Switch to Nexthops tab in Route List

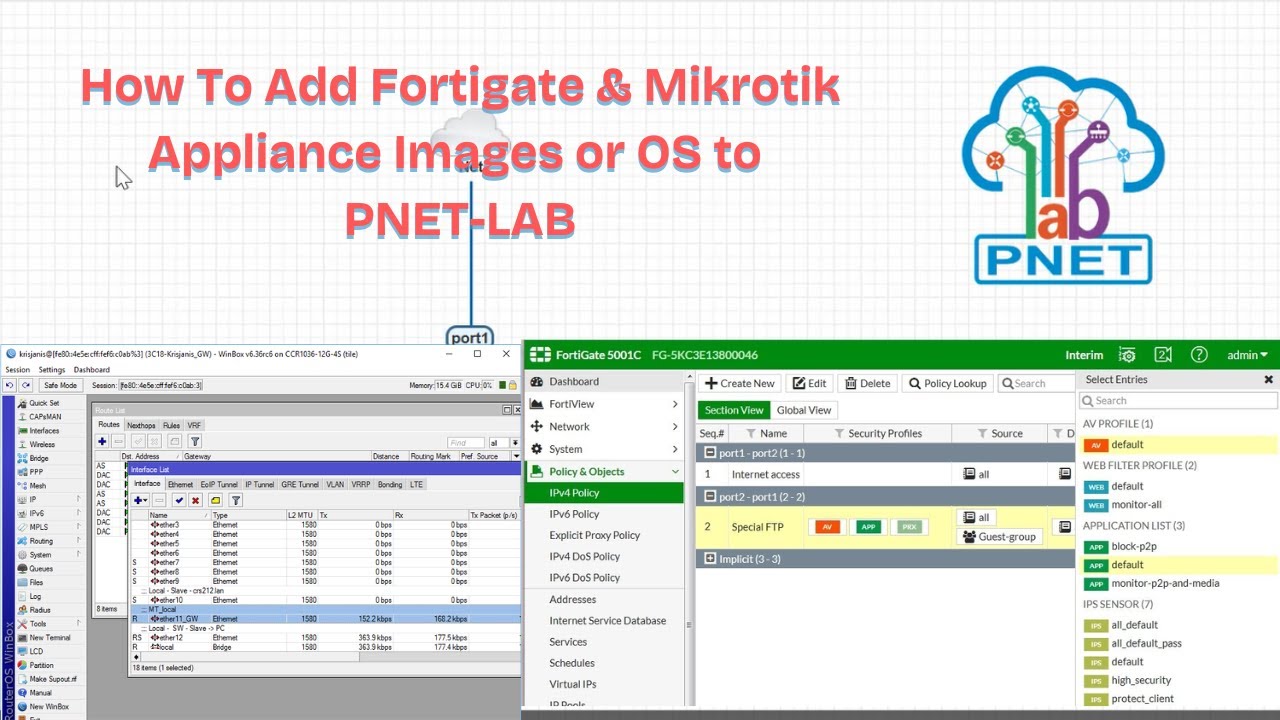tap(141, 425)
